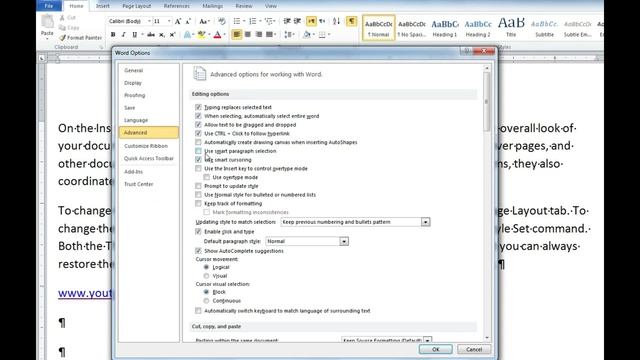Viewport: 640px width, 360px height.
Task: Toggle Show/Hide paragraph marks icon
Action: [351, 21]
